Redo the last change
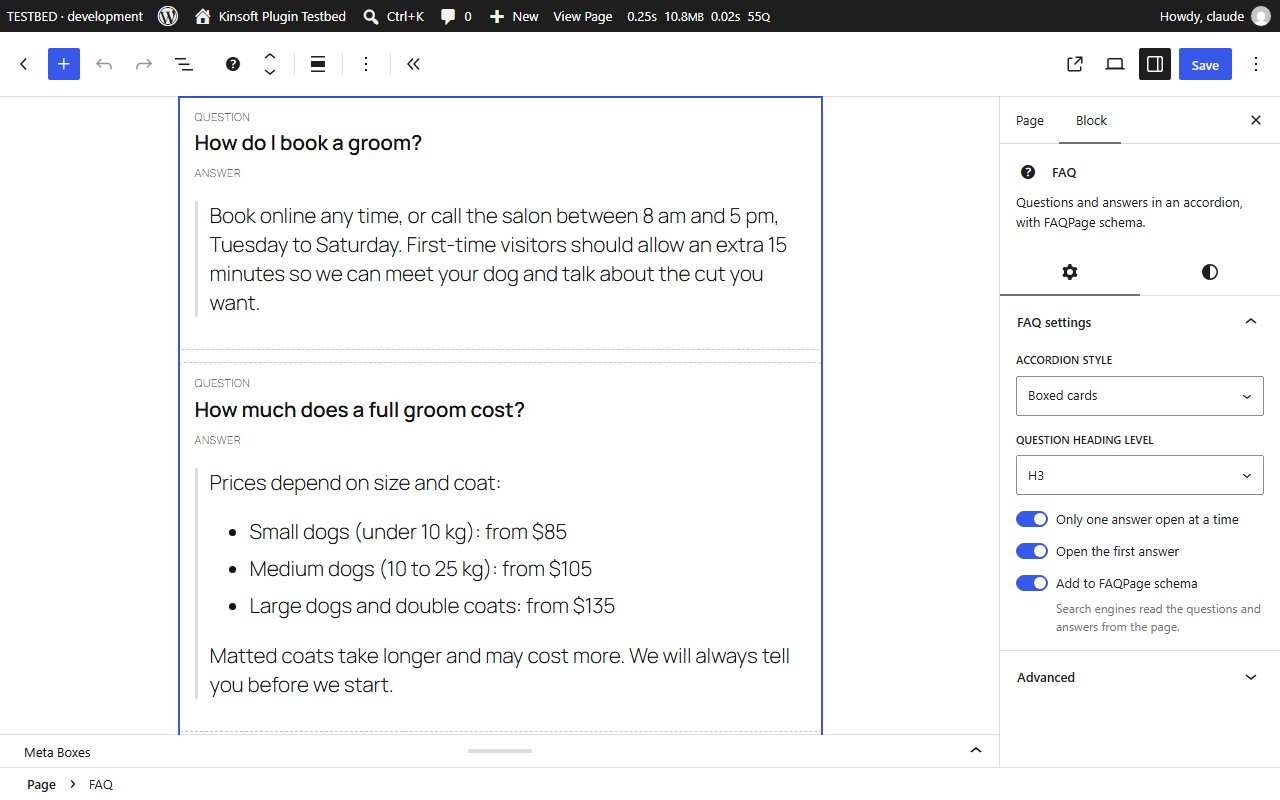 pyautogui.click(x=144, y=64)
